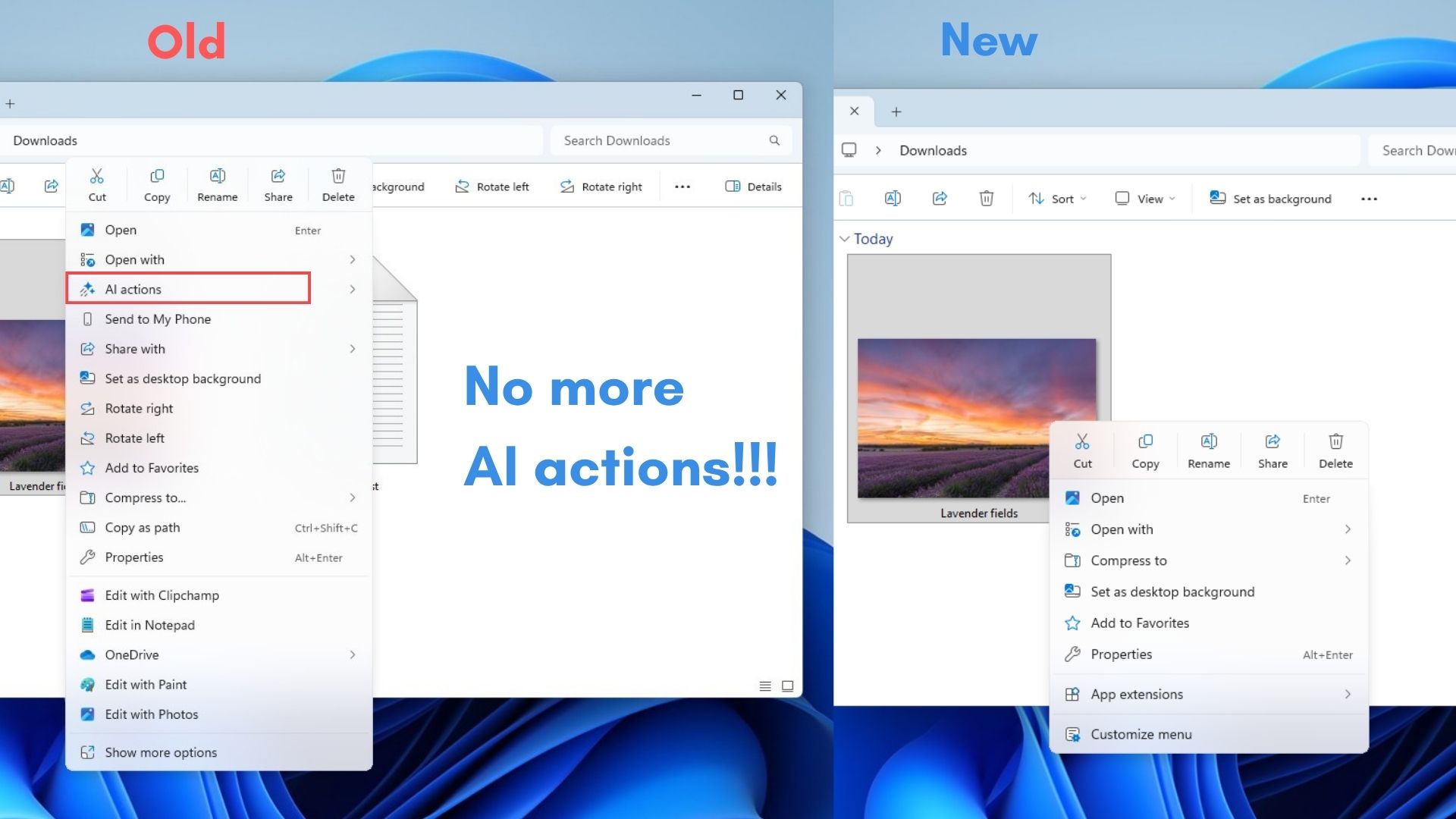Click trash icon in new window toolbar
The image size is (1456, 819).
(986, 199)
